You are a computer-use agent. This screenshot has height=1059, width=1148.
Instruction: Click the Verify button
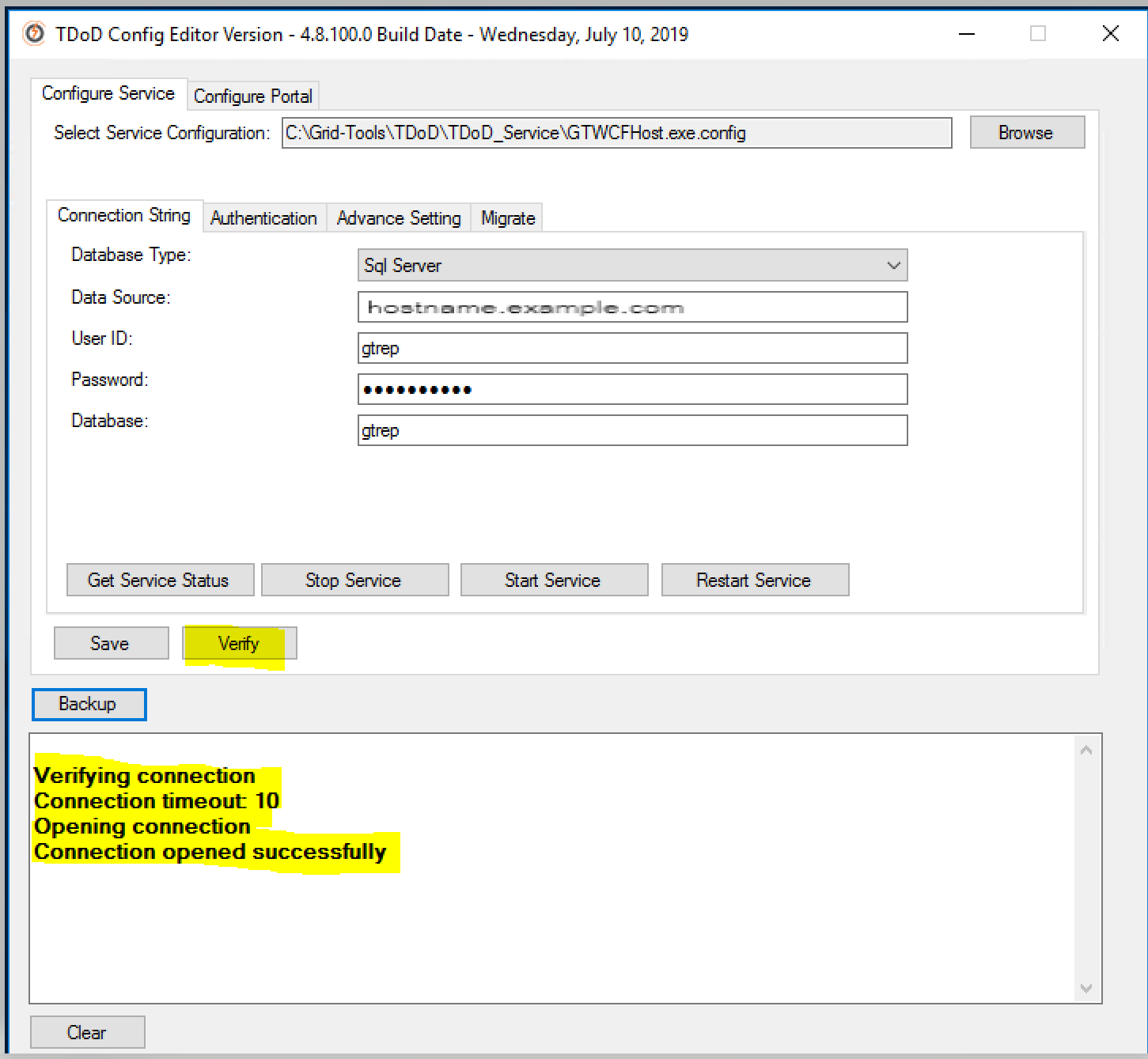coord(239,644)
